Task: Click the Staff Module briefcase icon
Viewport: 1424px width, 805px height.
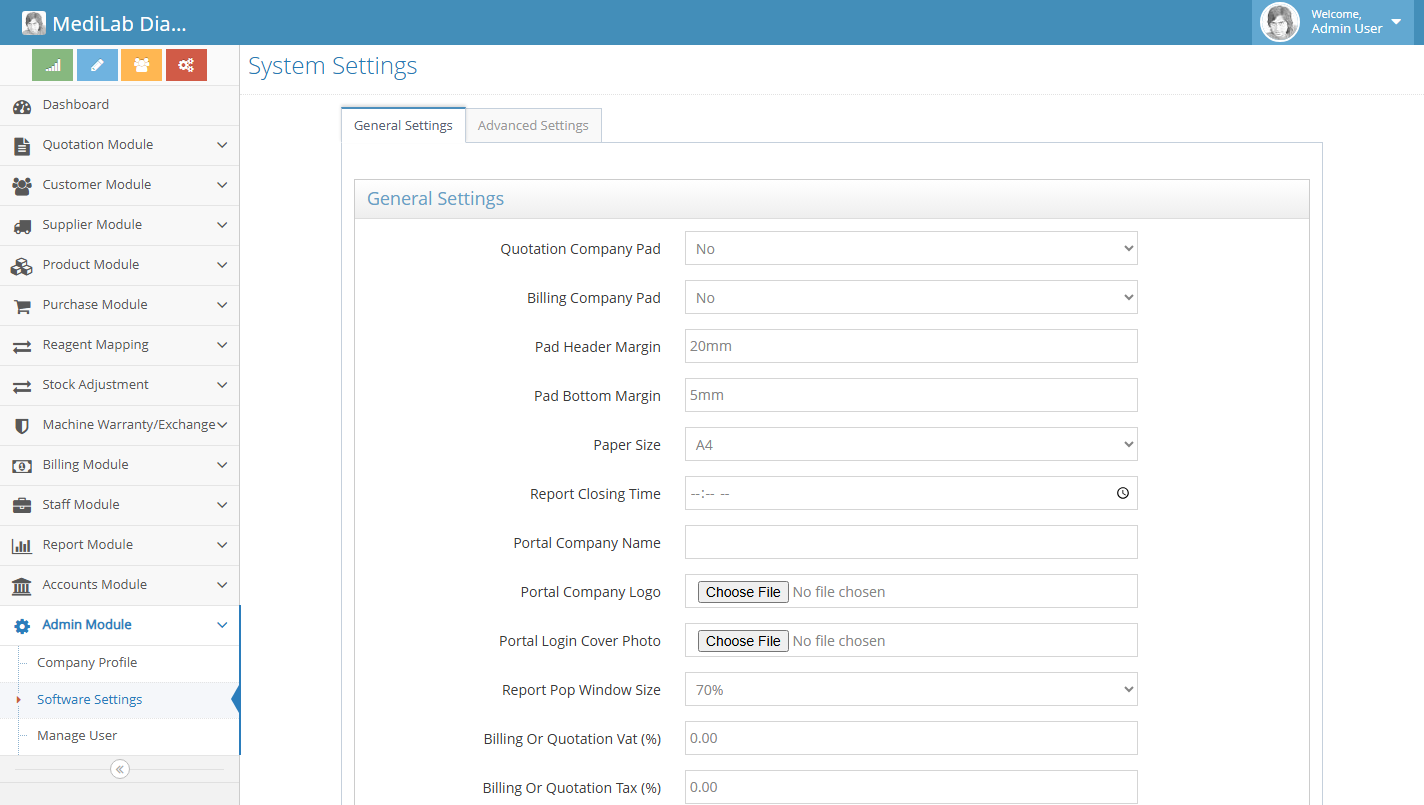Action: [x=22, y=506]
